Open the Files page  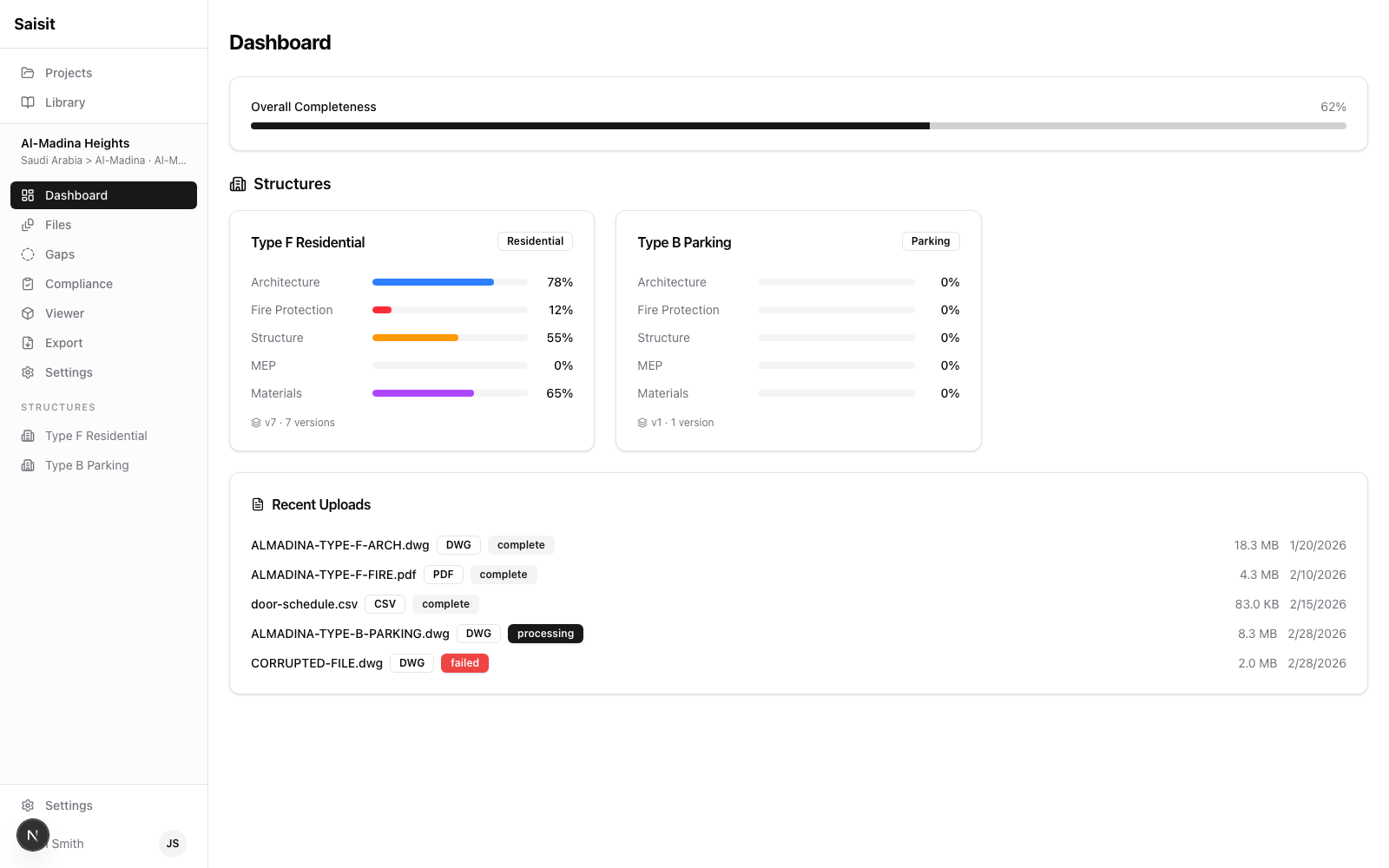point(103,225)
